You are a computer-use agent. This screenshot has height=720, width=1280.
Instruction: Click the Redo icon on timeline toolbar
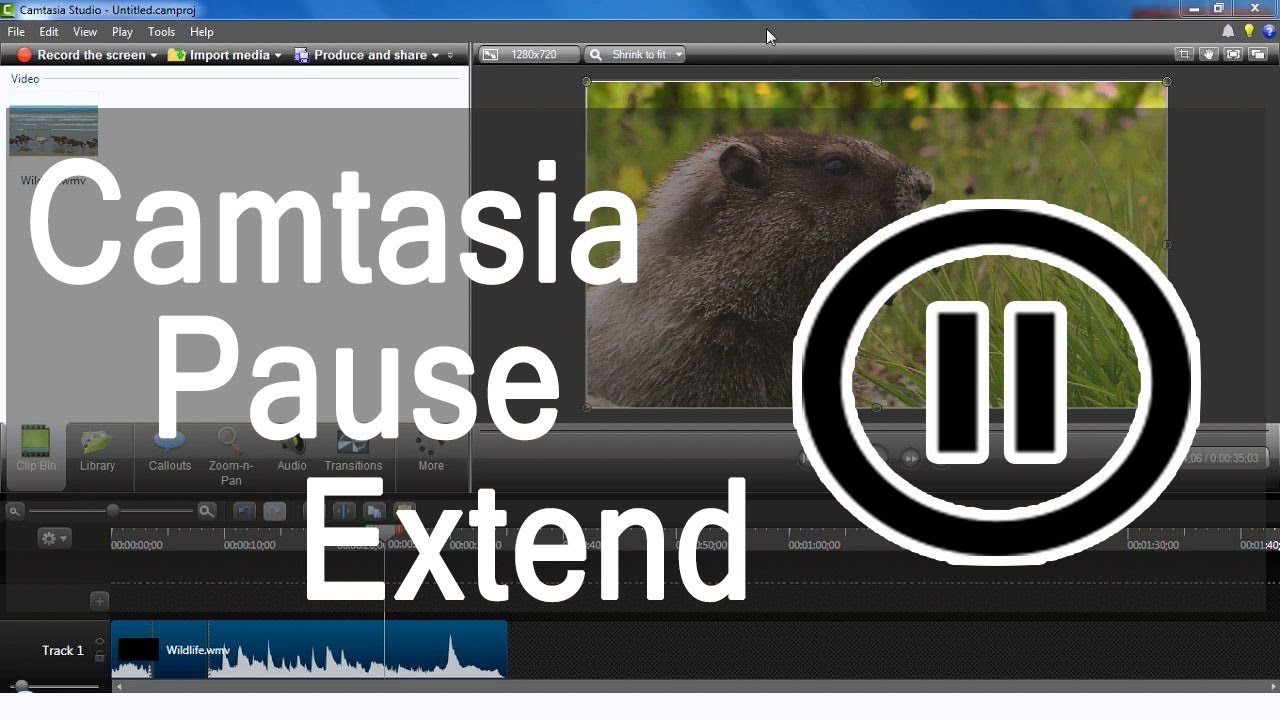click(x=275, y=511)
